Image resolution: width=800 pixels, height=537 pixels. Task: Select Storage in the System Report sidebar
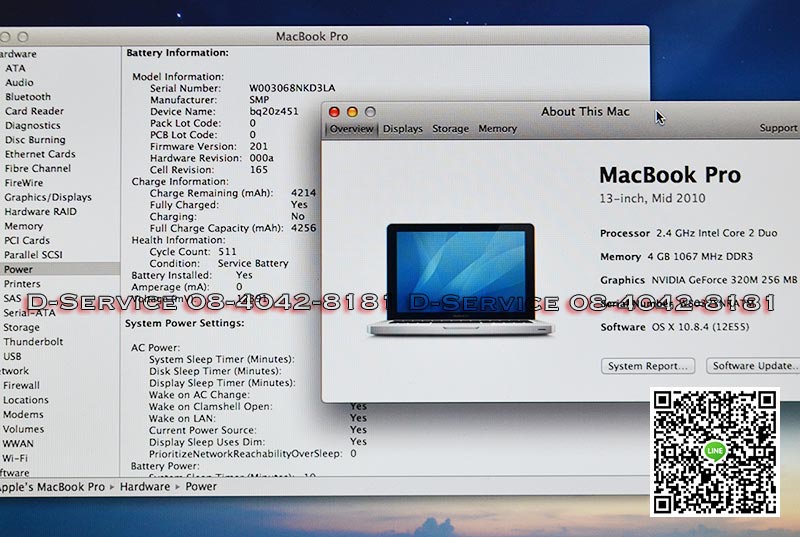pos(21,327)
